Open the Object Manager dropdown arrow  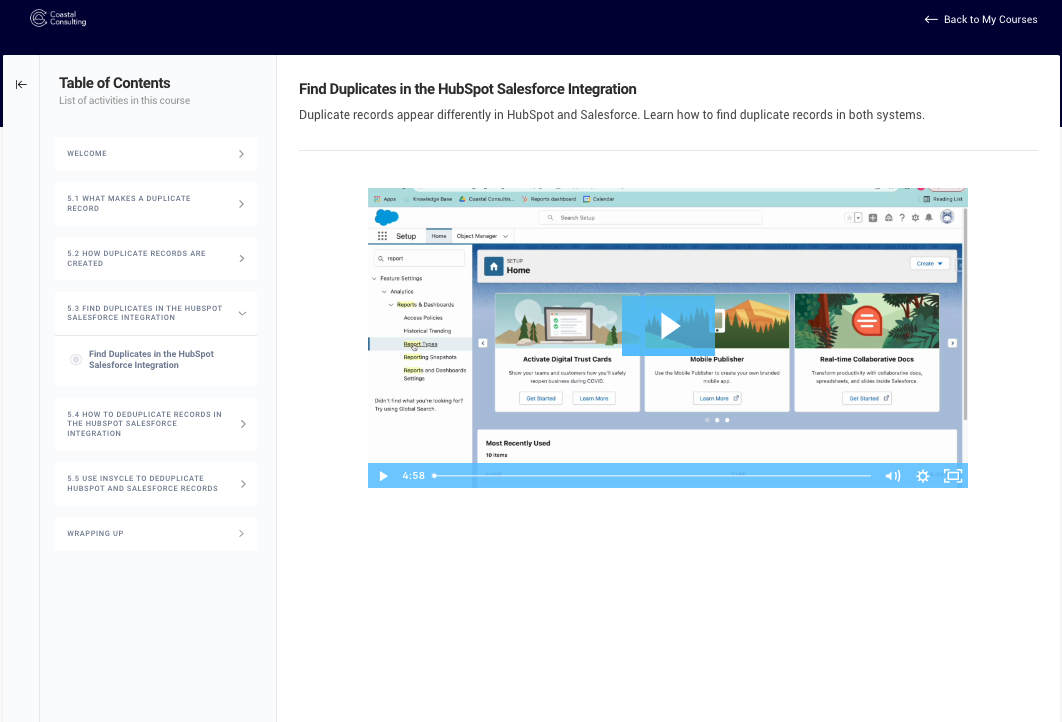pyautogui.click(x=505, y=236)
